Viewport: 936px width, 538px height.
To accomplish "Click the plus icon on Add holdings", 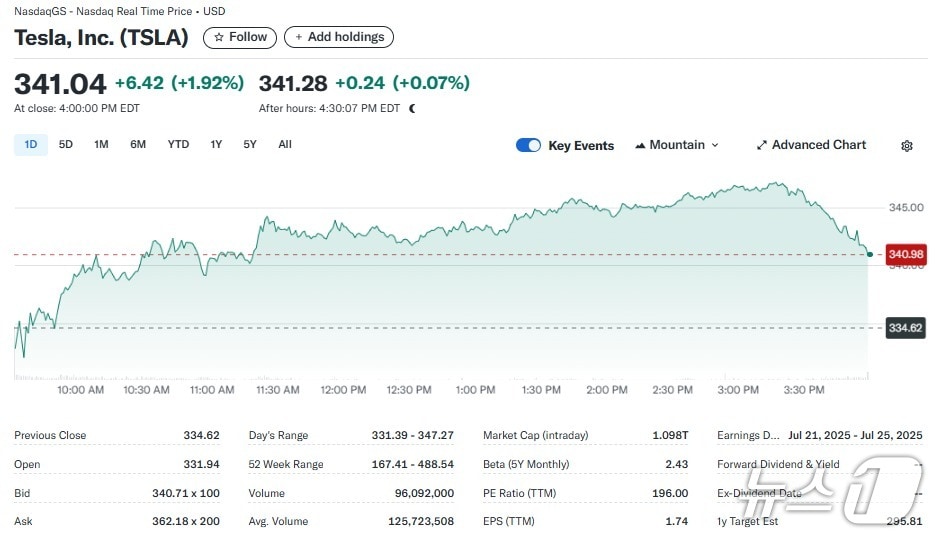I will [298, 37].
